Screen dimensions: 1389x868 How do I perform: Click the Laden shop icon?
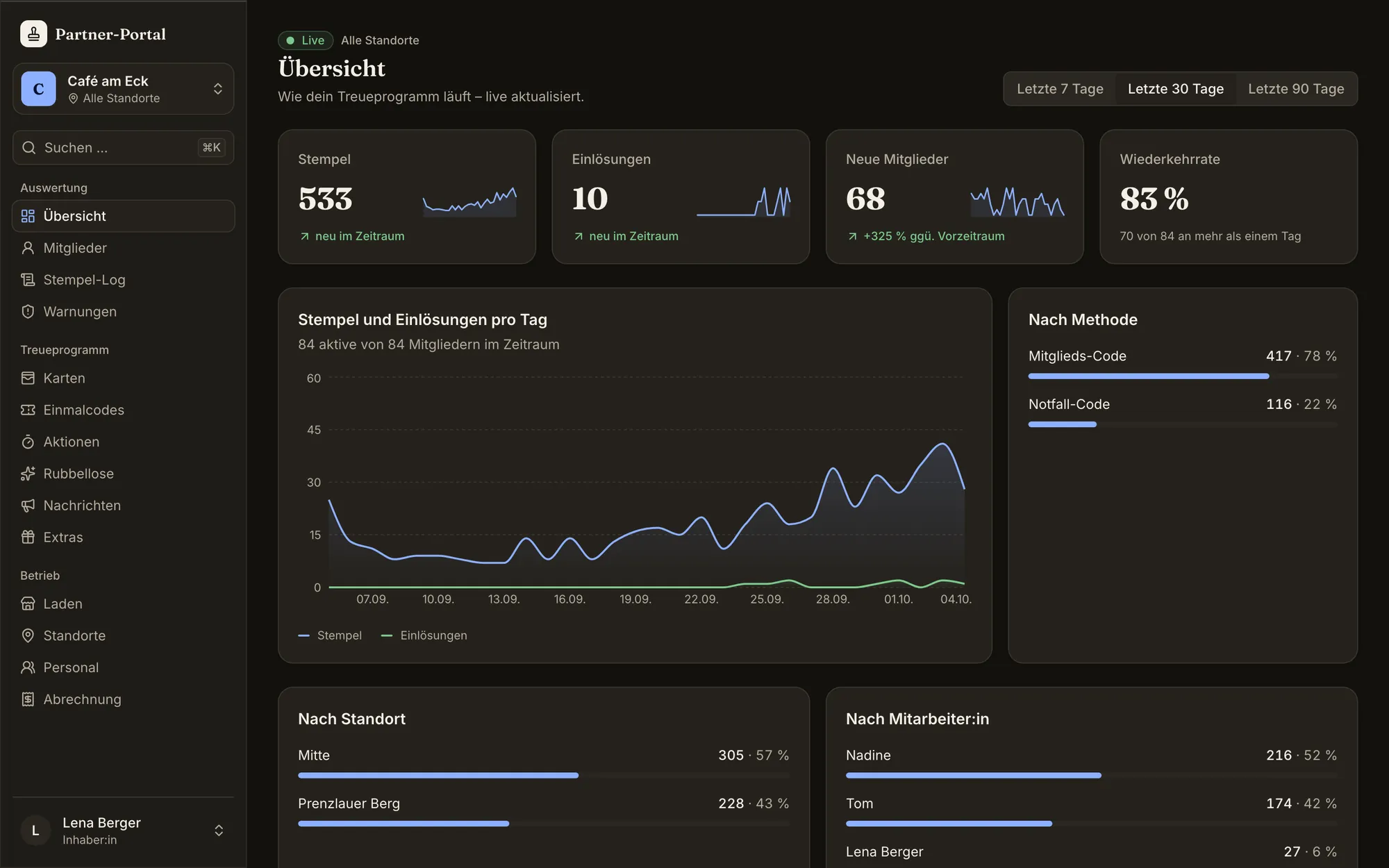tap(28, 604)
